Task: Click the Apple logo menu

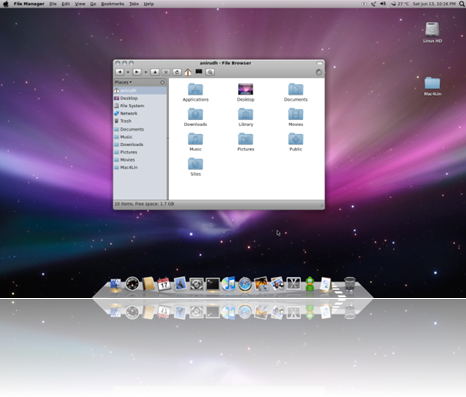Action: [x=6, y=4]
